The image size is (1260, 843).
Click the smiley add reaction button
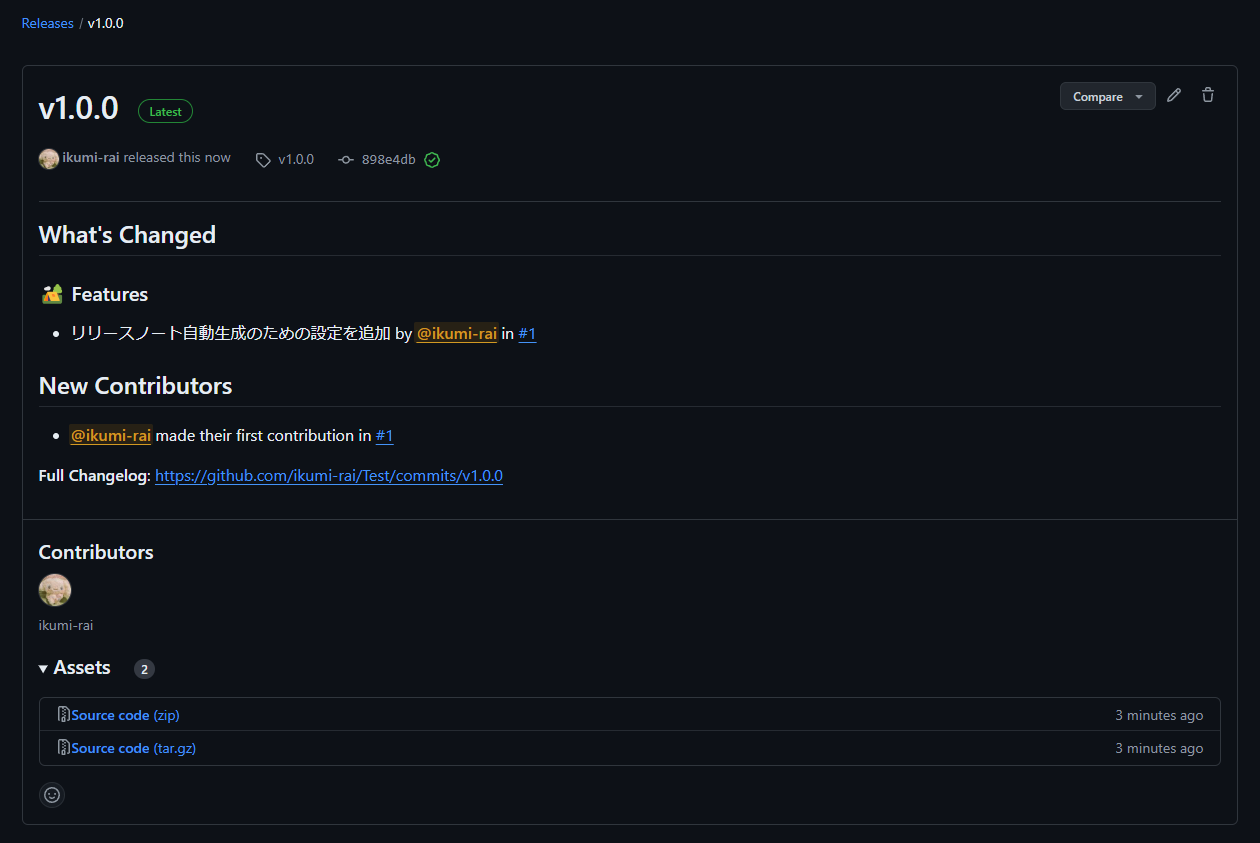coord(52,795)
